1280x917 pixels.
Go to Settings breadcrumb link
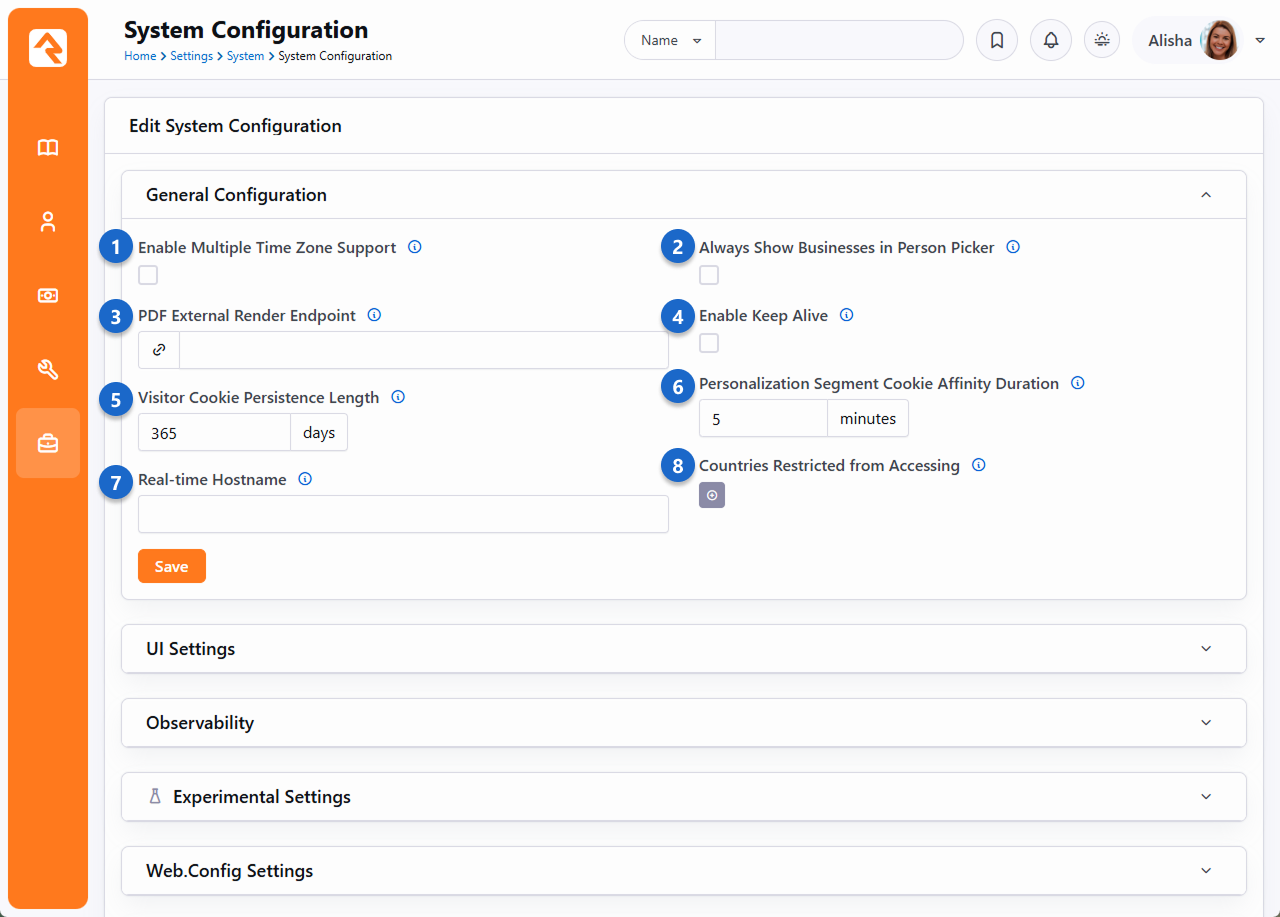click(x=191, y=56)
